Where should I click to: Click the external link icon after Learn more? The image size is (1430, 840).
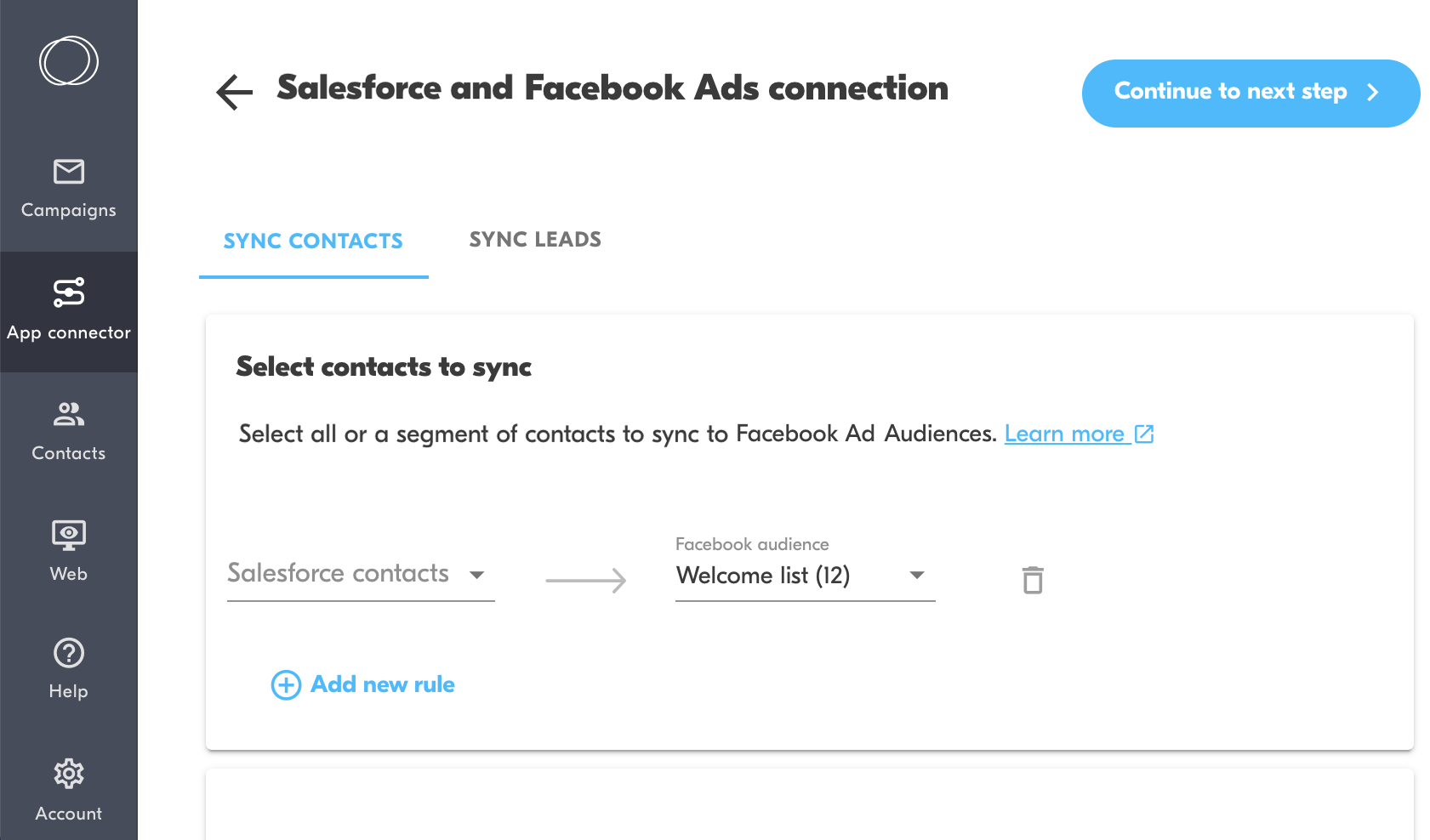[1144, 434]
